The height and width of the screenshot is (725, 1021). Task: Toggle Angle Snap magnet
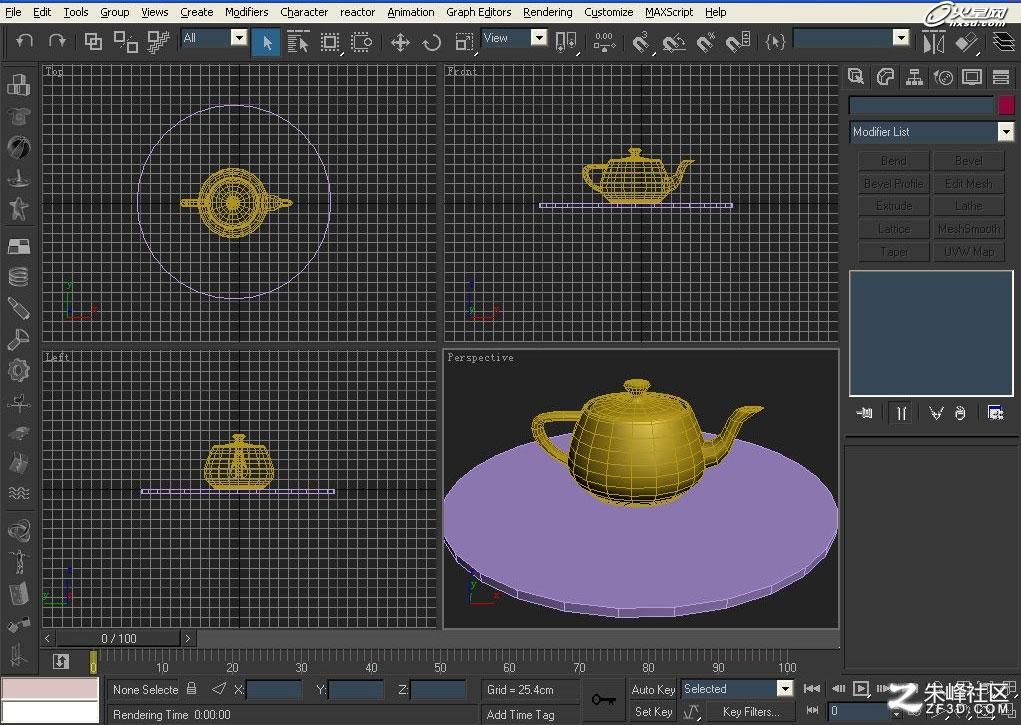tap(673, 42)
